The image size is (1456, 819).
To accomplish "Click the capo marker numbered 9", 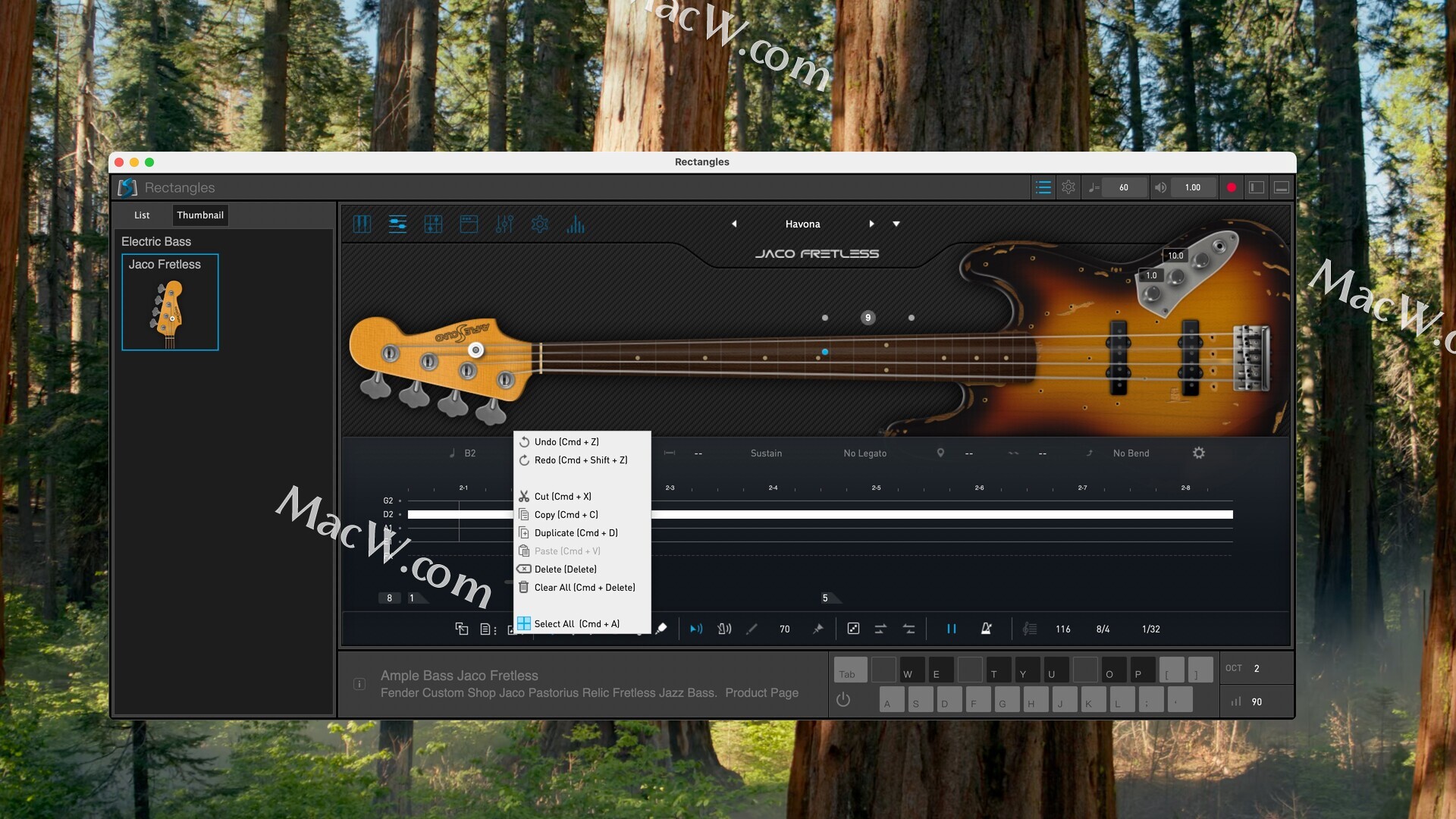I will click(868, 318).
